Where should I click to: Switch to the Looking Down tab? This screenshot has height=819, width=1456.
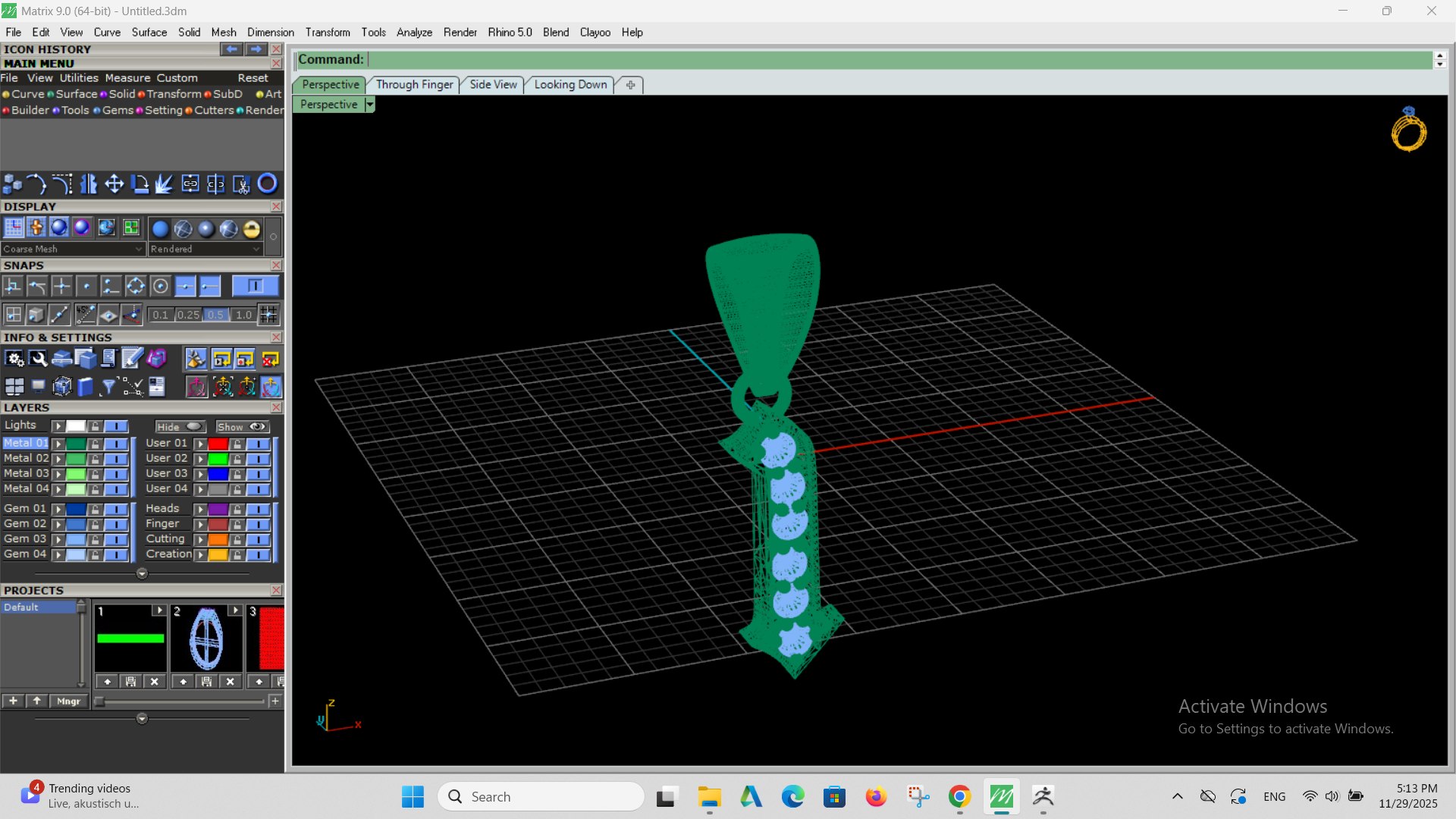[x=570, y=84]
